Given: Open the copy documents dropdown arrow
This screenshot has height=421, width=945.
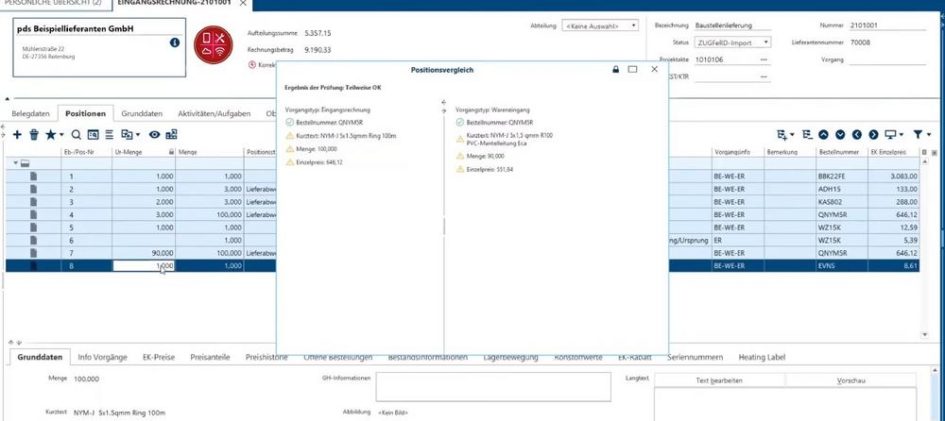Looking at the screenshot, I should coord(137,136).
